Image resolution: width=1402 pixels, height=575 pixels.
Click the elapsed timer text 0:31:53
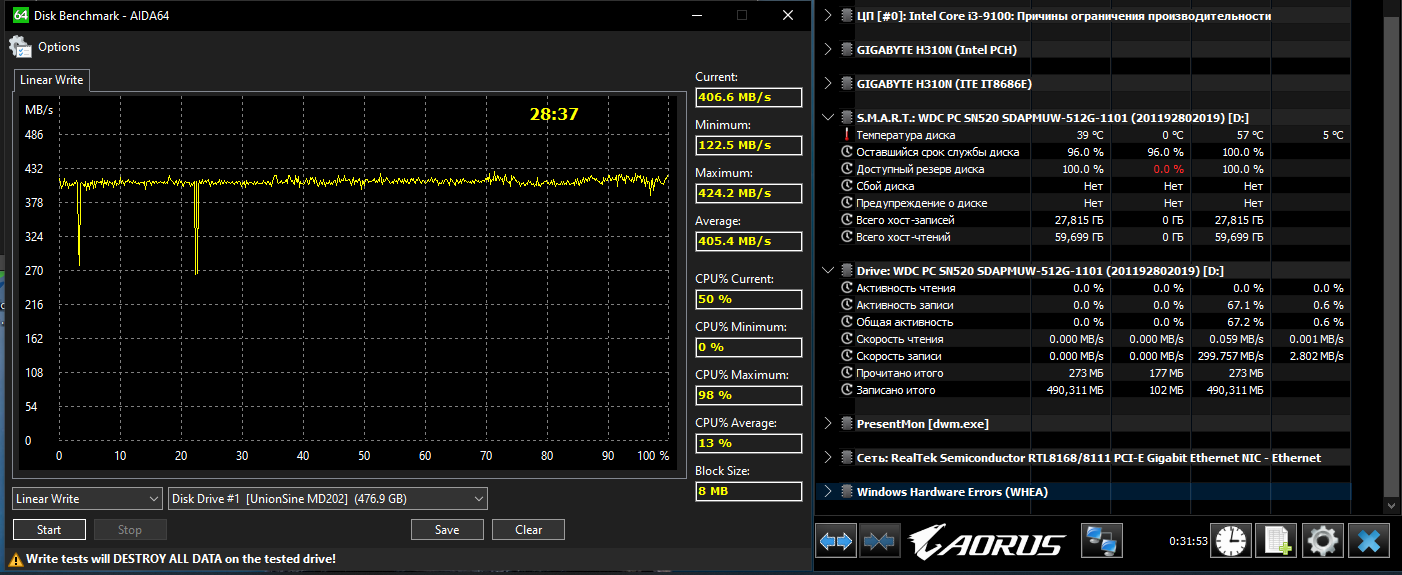(1188, 541)
